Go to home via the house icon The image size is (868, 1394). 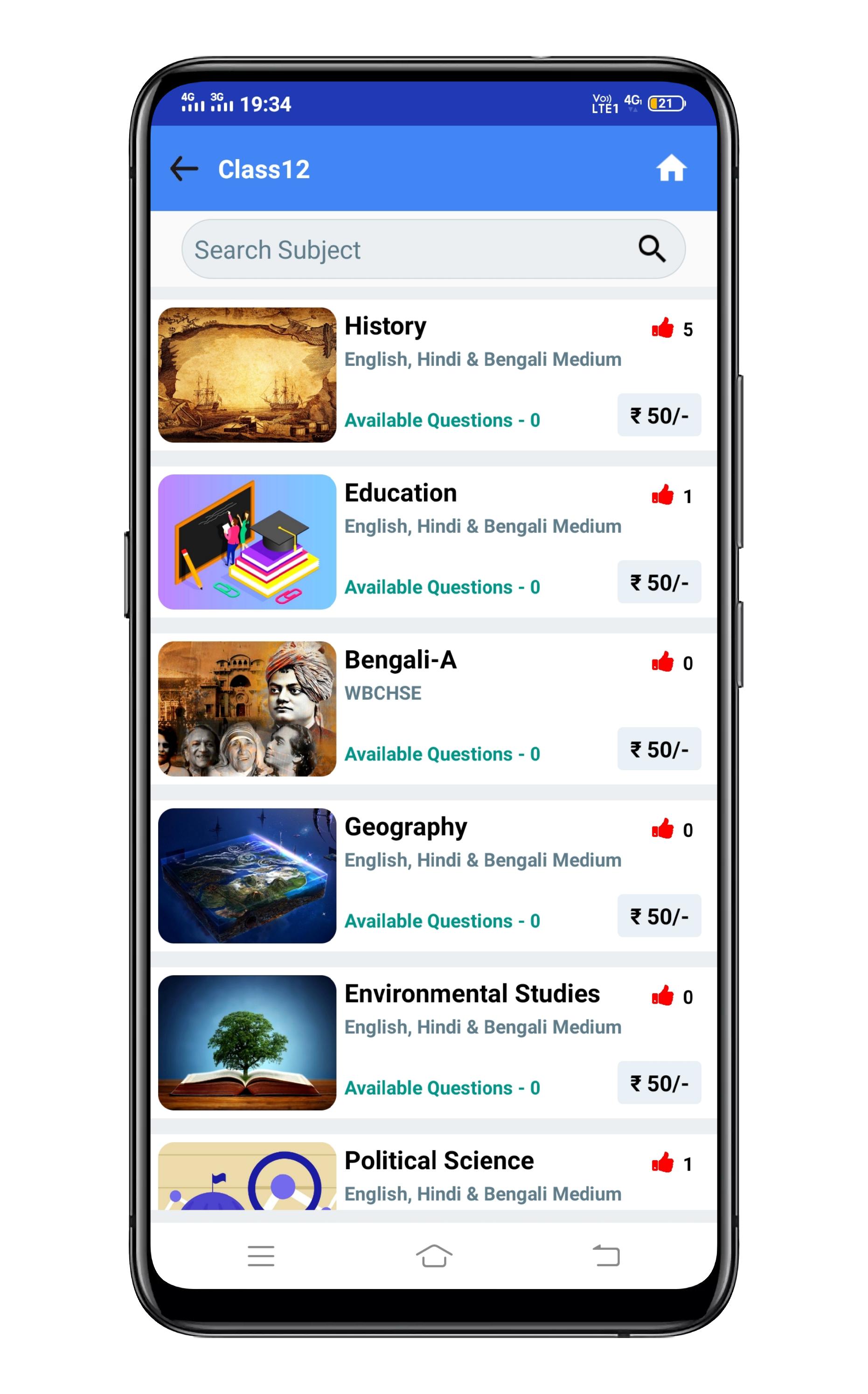[671, 168]
